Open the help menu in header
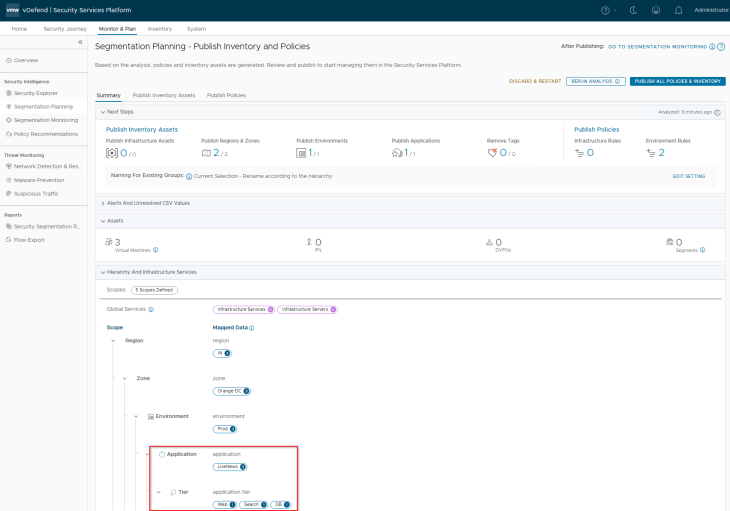Screen dimensions: 730x511 pos(606,9)
